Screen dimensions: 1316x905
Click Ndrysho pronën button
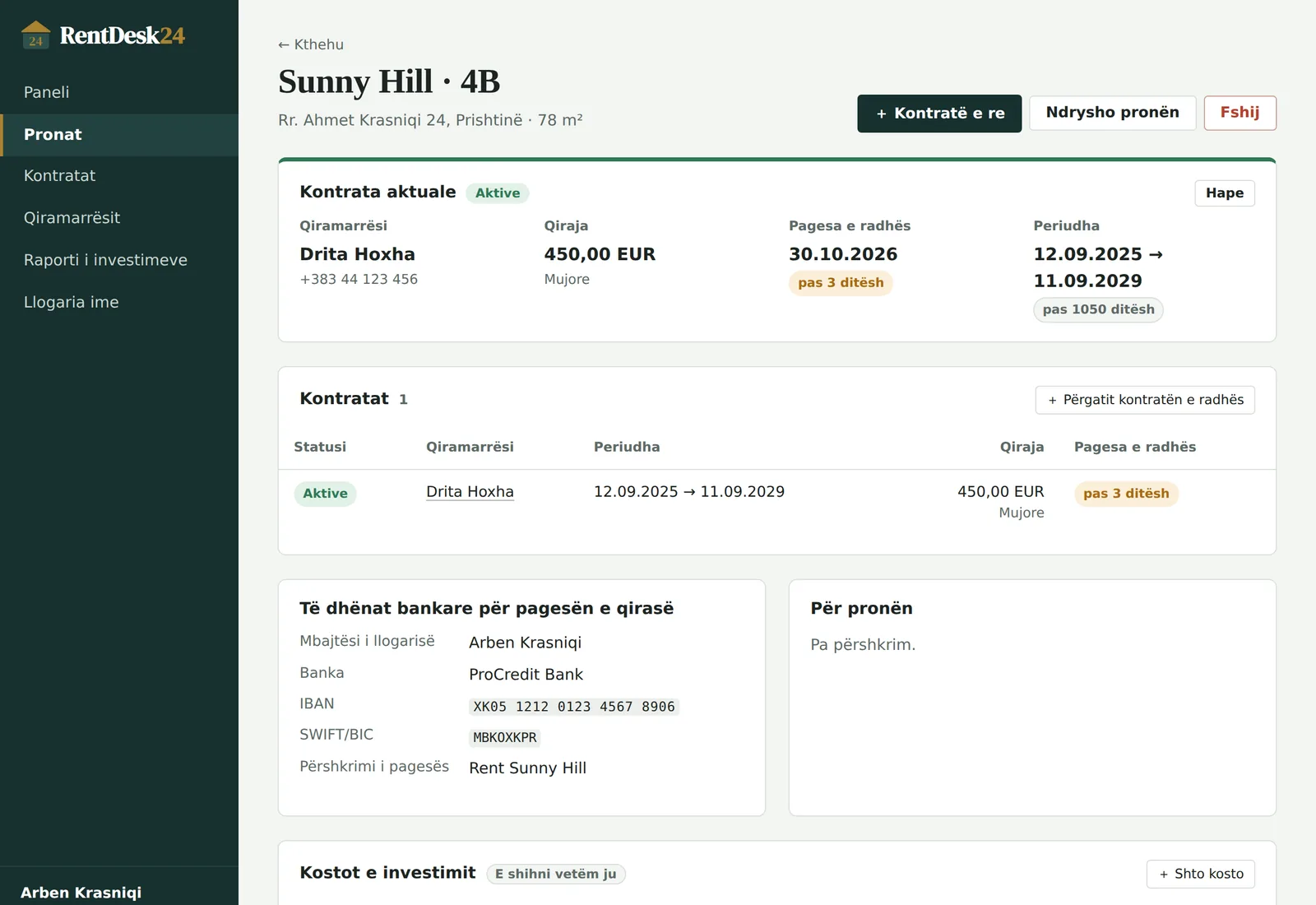coord(1112,113)
